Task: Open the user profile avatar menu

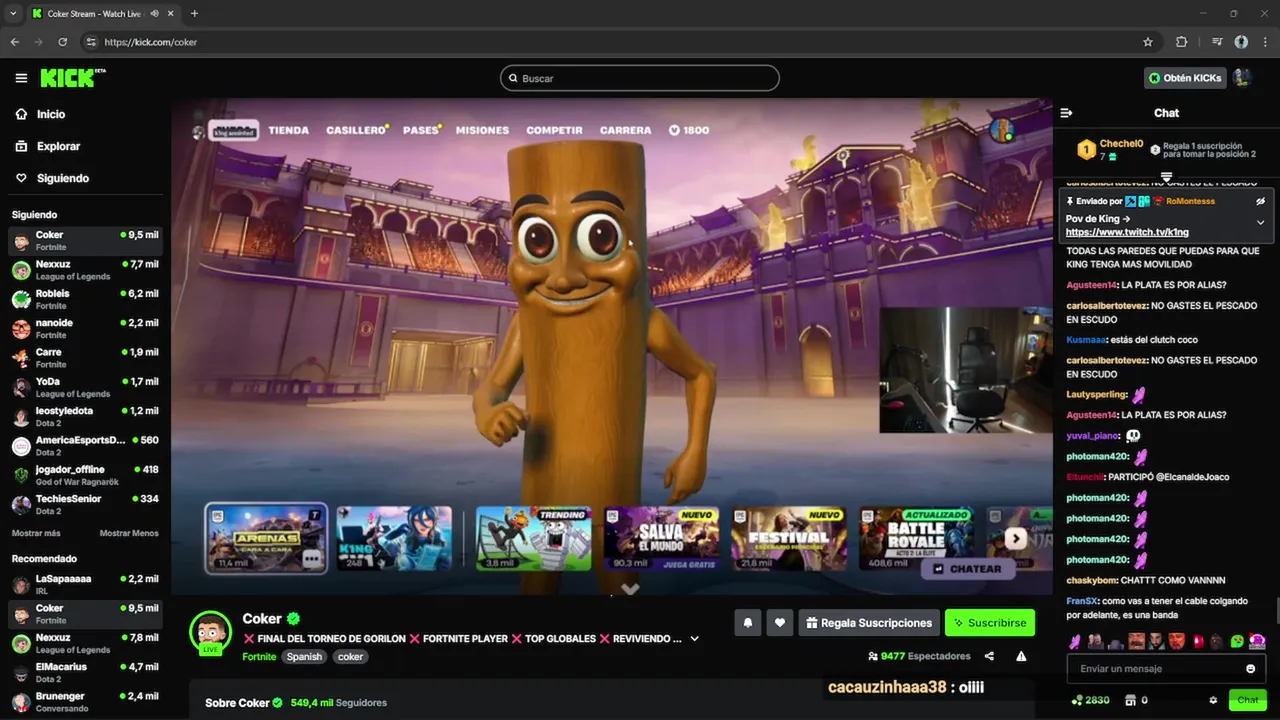Action: coord(1242,78)
